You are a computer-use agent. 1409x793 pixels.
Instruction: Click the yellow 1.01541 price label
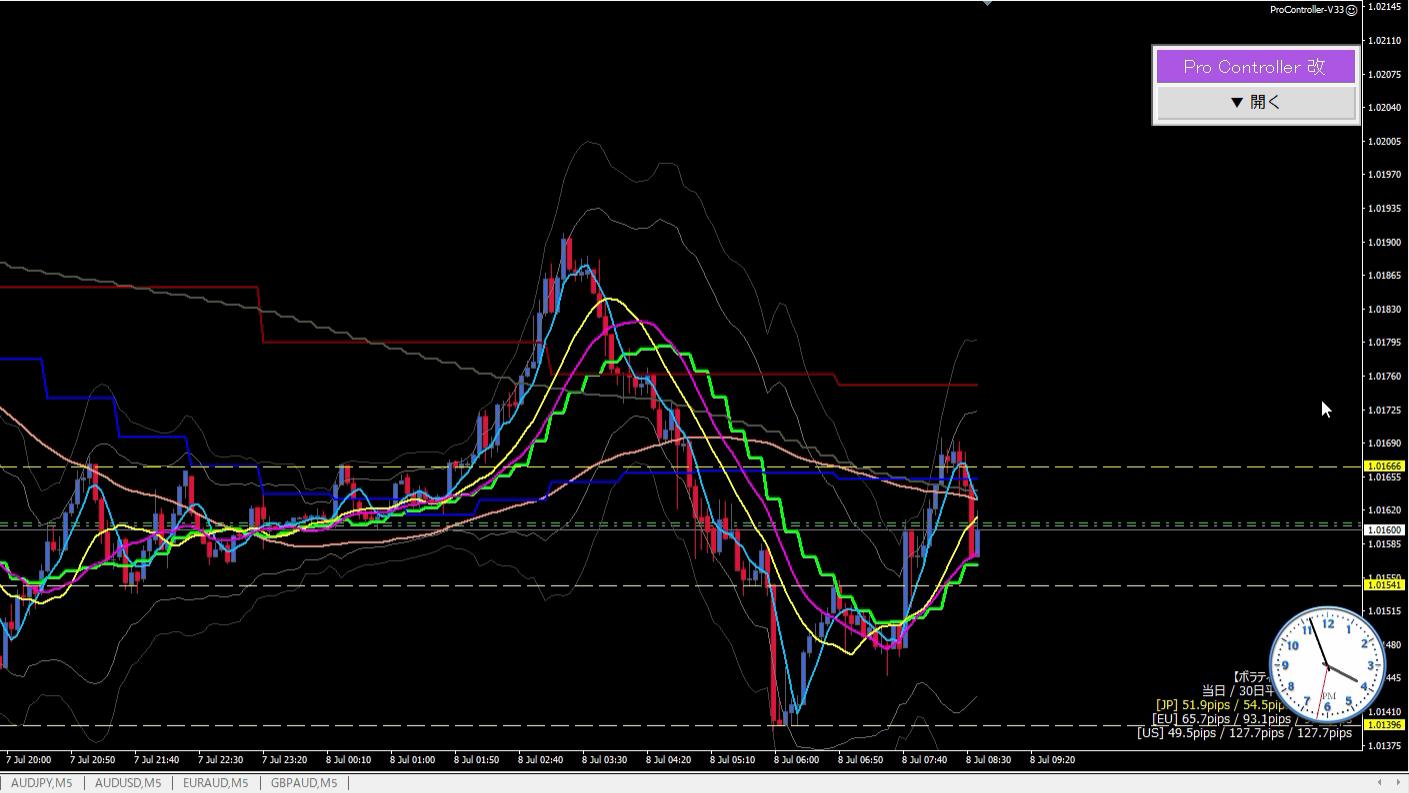coord(1385,585)
